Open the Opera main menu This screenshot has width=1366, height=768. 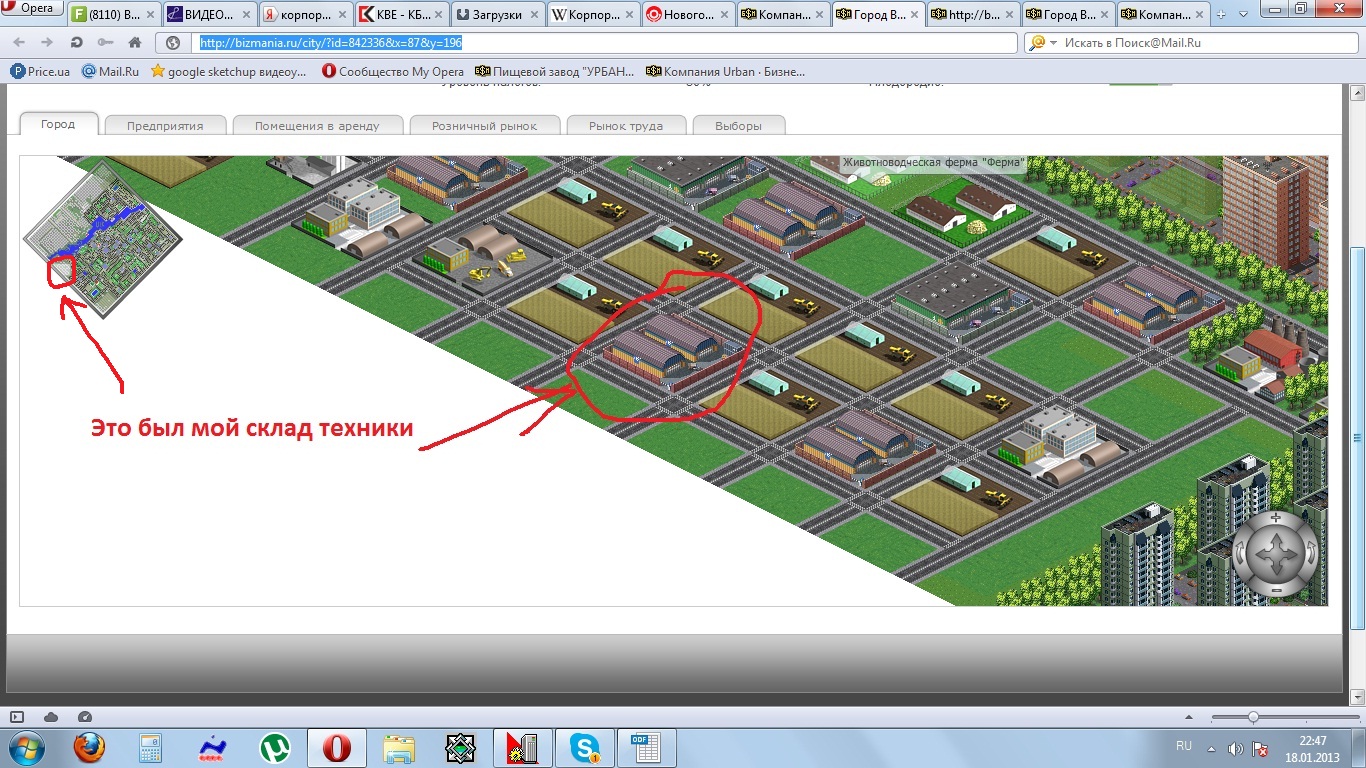32,9
